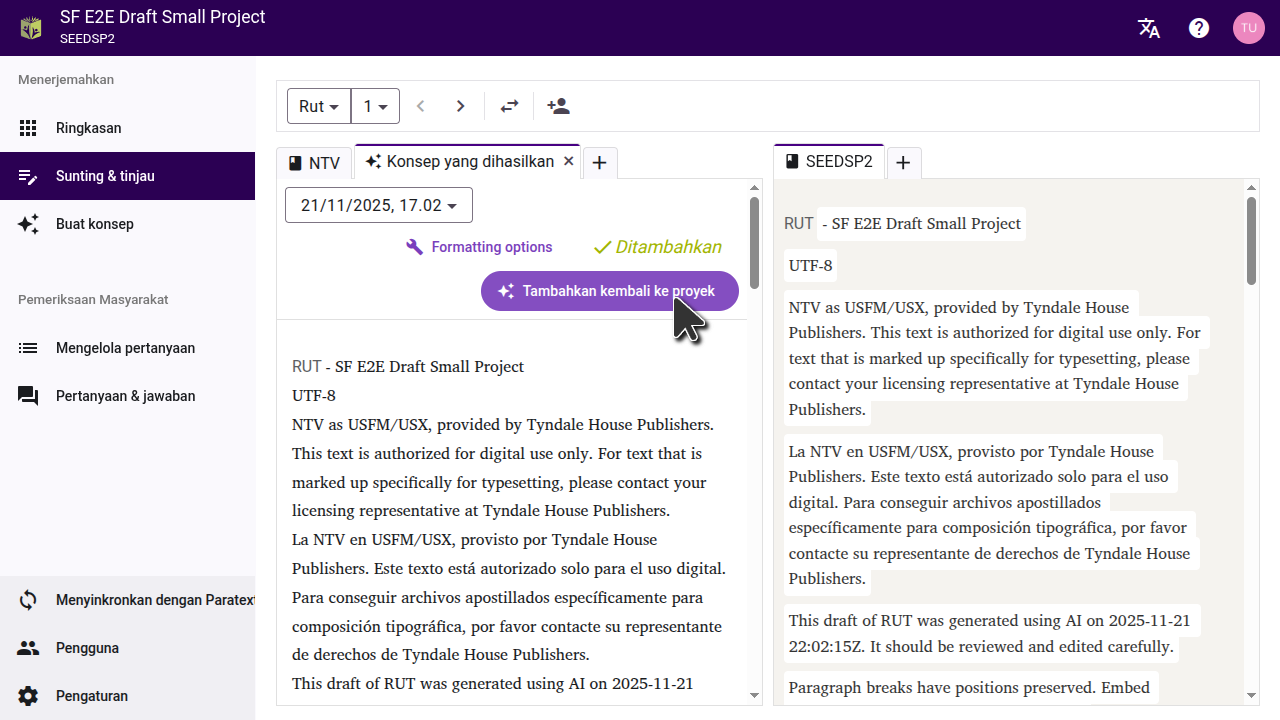Select the SEEDSP2 tab
The image size is (1280, 720).
829,162
